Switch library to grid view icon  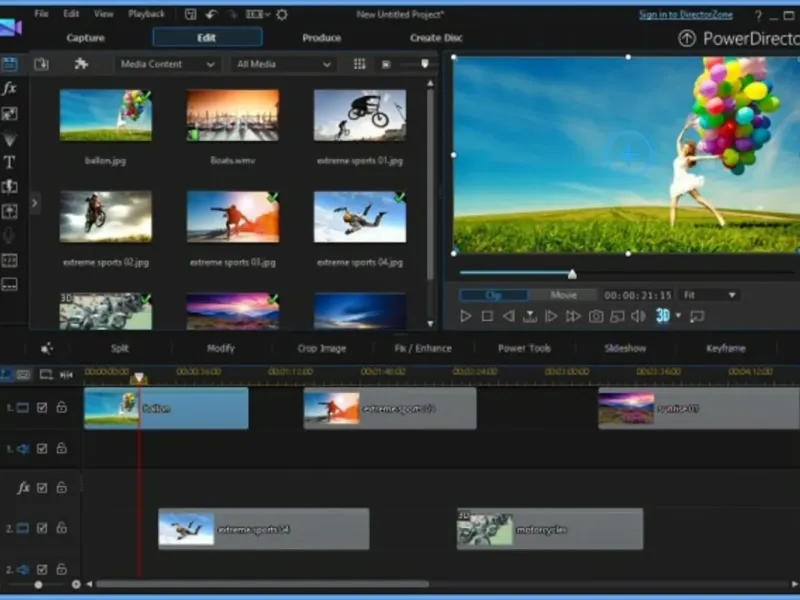pyautogui.click(x=359, y=64)
